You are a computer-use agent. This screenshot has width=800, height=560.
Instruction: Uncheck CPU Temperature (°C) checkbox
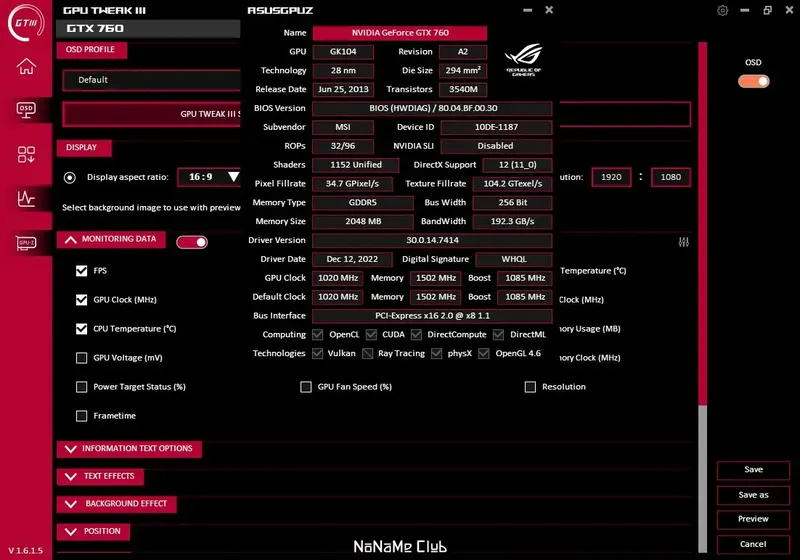click(x=82, y=328)
